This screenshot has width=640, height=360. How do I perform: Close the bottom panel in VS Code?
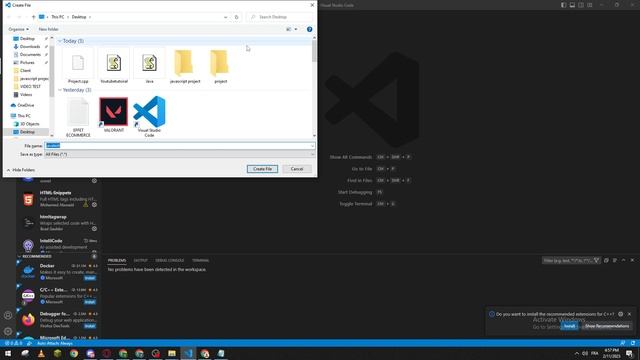point(632,260)
